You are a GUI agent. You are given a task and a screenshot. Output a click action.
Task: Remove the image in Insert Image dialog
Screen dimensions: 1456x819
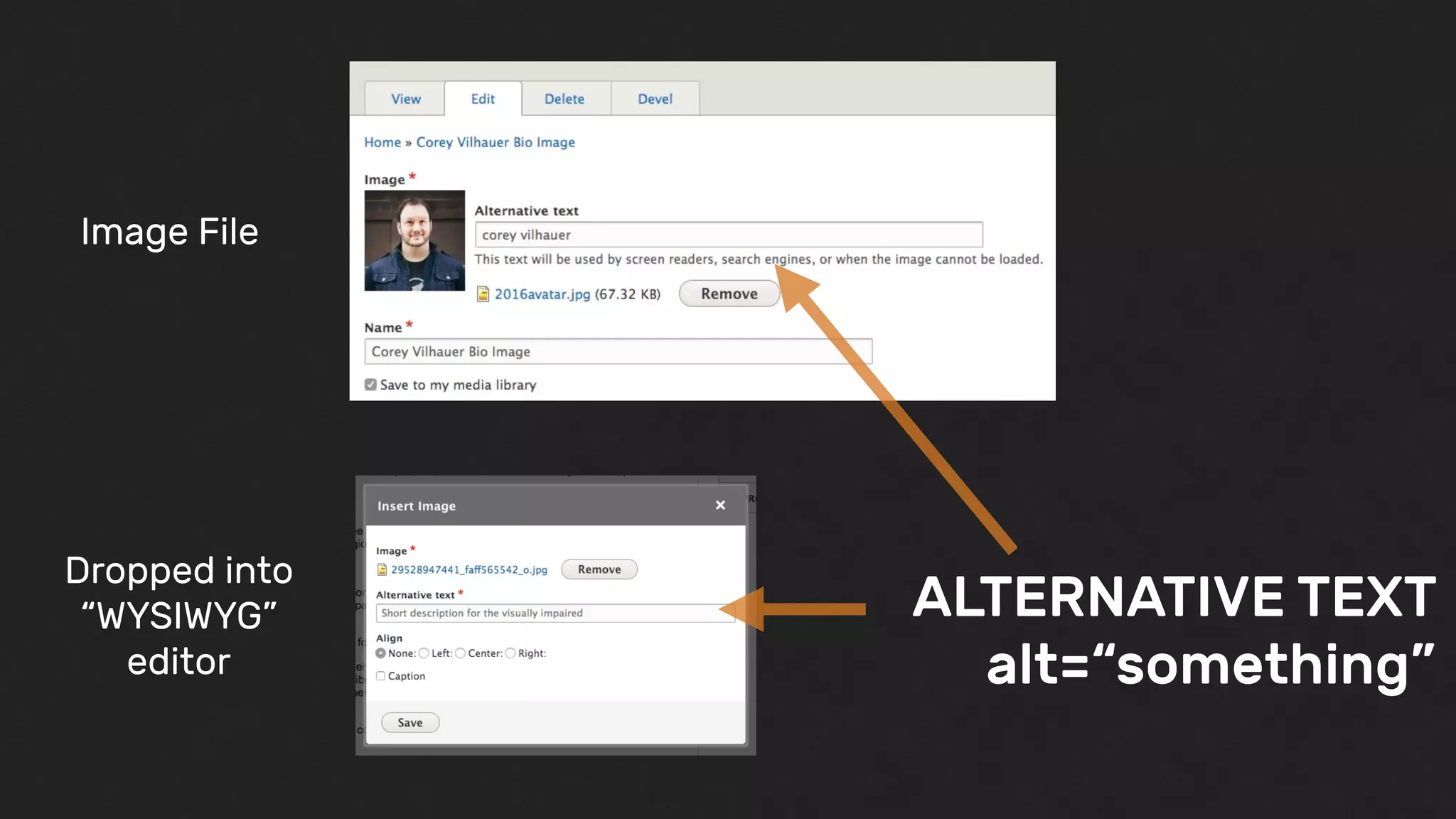[x=599, y=569]
